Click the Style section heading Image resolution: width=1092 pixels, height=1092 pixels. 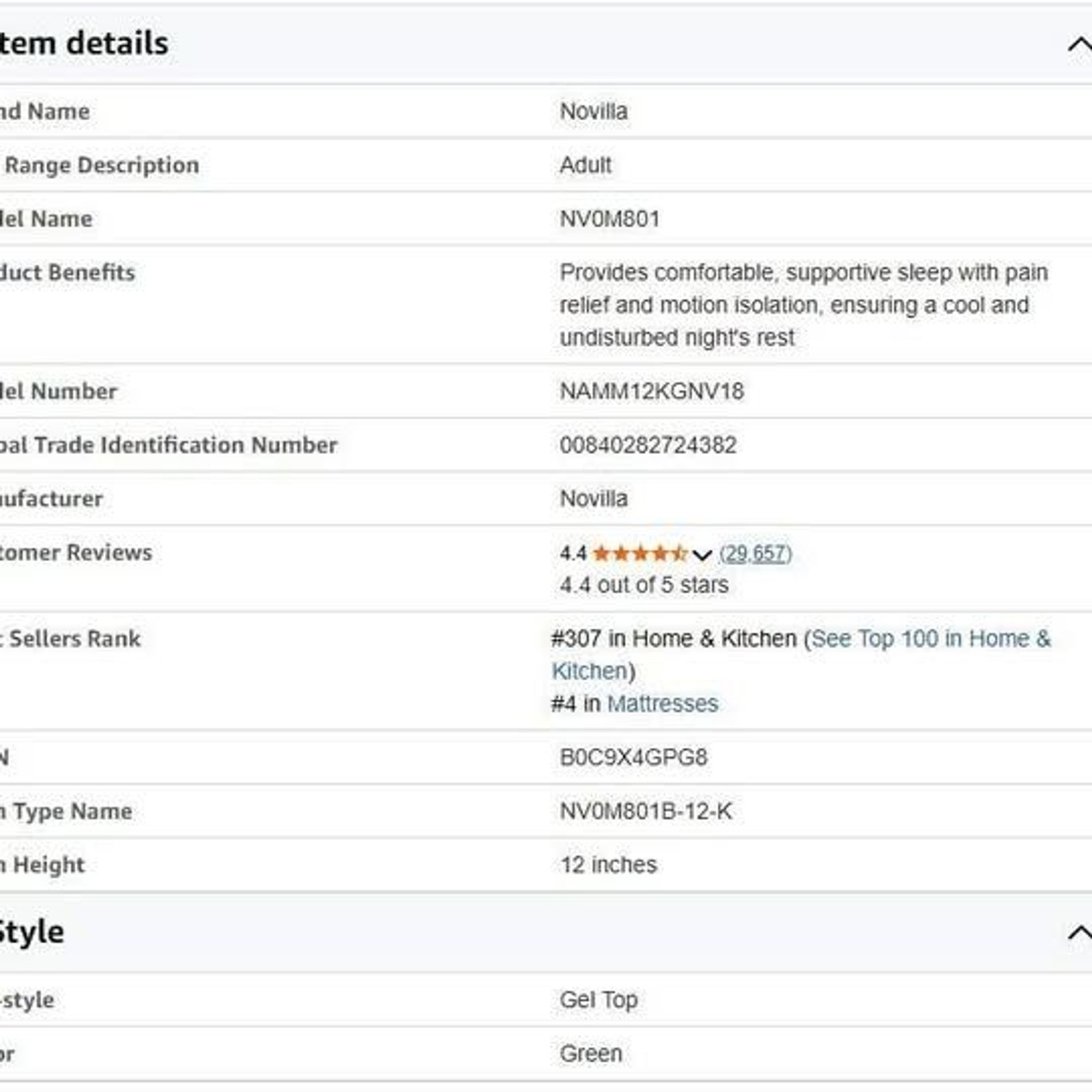[32, 932]
